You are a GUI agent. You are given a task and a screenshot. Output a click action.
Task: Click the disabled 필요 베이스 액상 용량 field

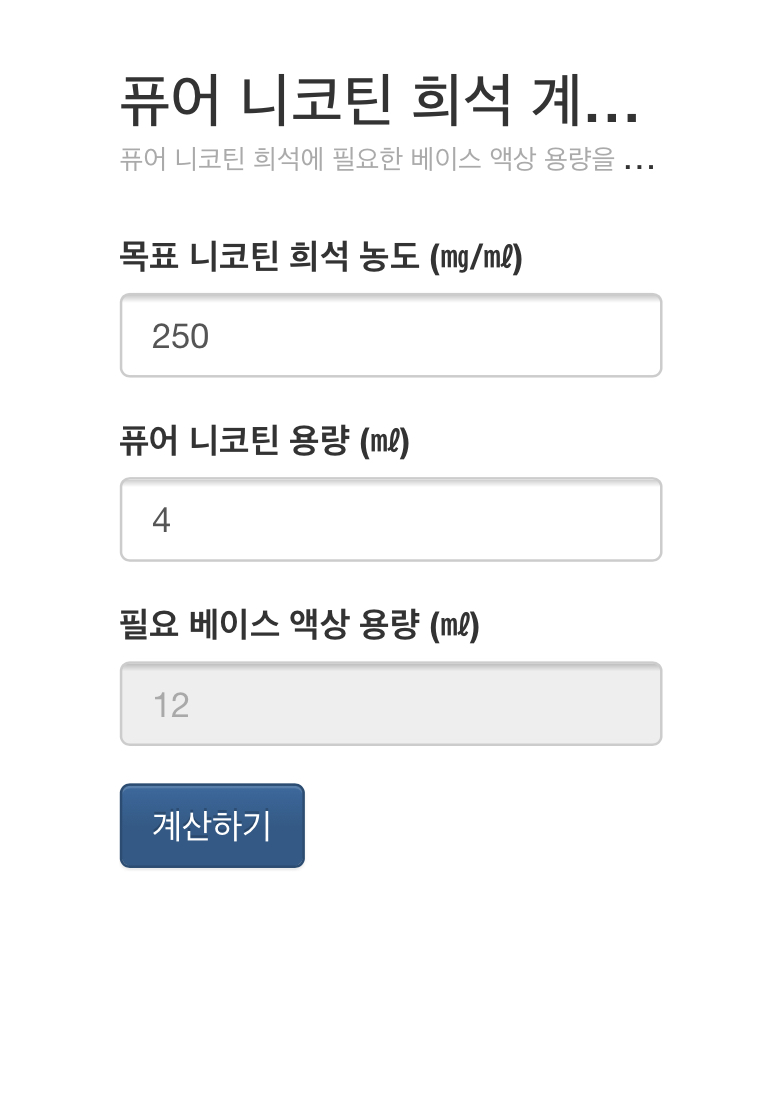(391, 704)
